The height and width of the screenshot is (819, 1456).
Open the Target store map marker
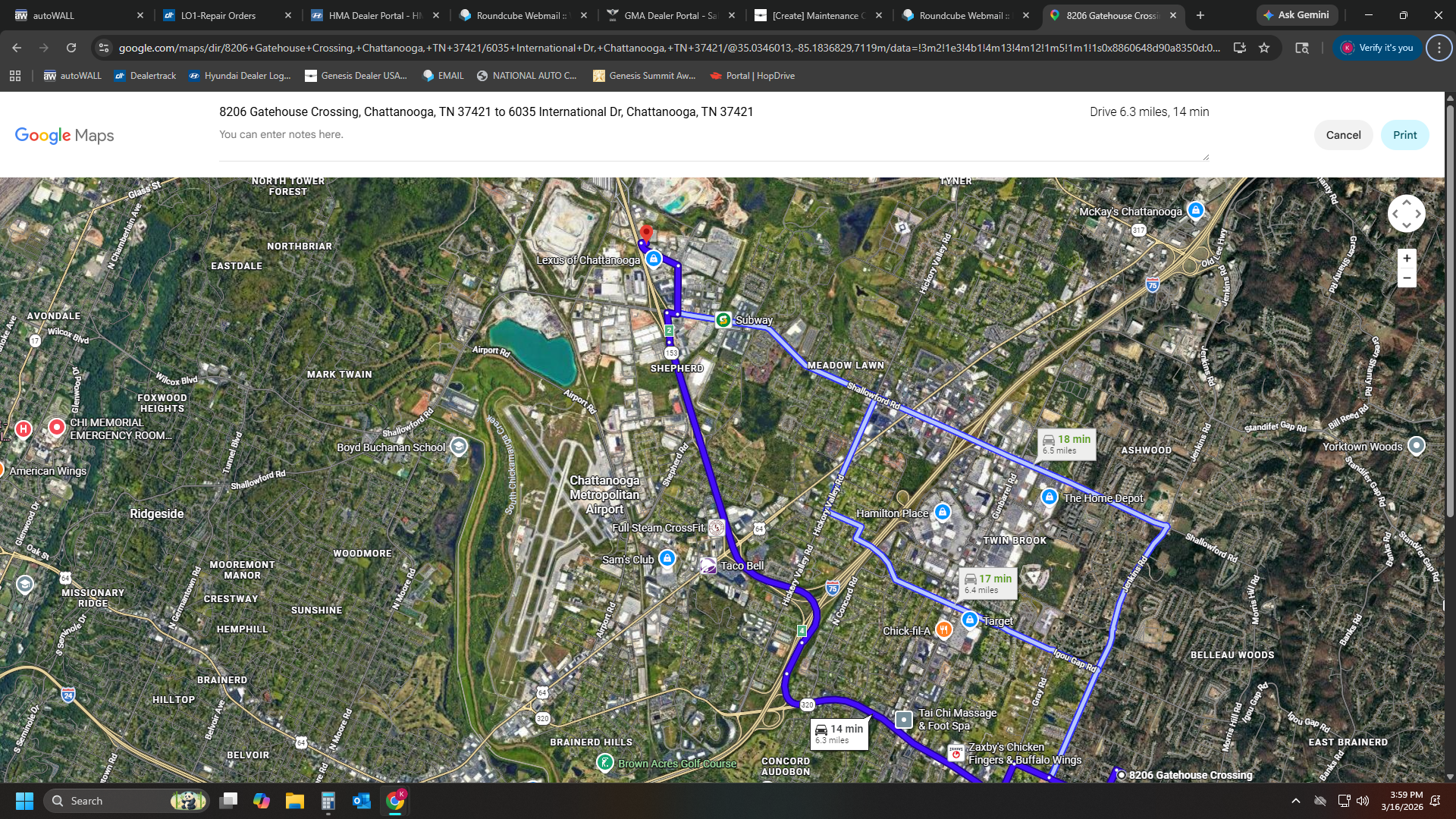(x=969, y=620)
